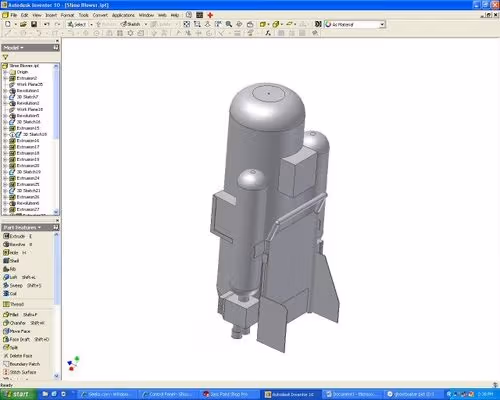Screen dimensions: 500x400
Task: Click the New document icon
Action: (8, 24)
